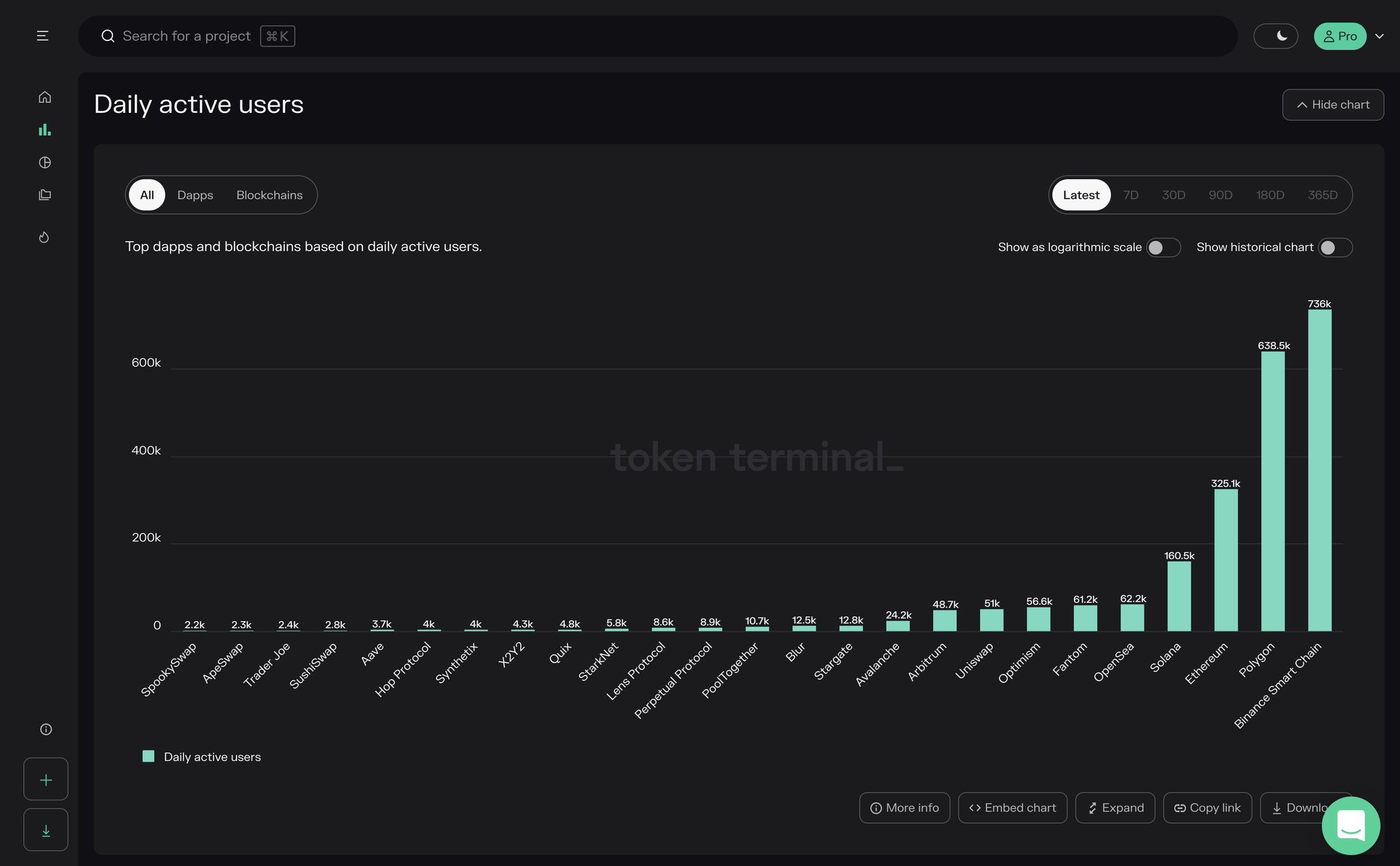Collapse the chart using Hide chart
Viewport: 1400px width, 866px height.
[x=1332, y=105]
